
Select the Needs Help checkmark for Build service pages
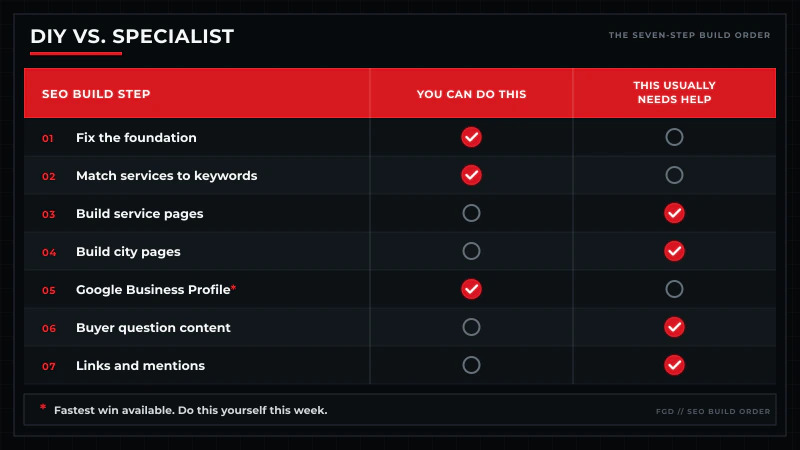pyautogui.click(x=674, y=213)
